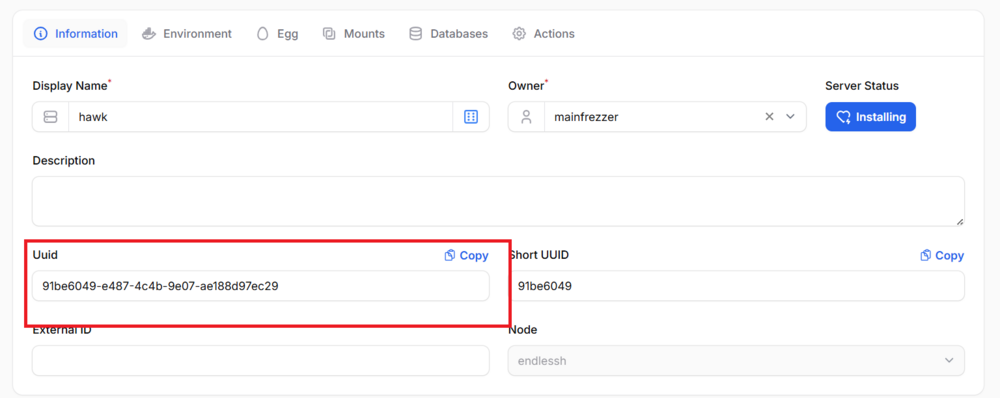Open the Node dropdown showing endlessh
Screen dimensions: 1000x398
(737, 361)
